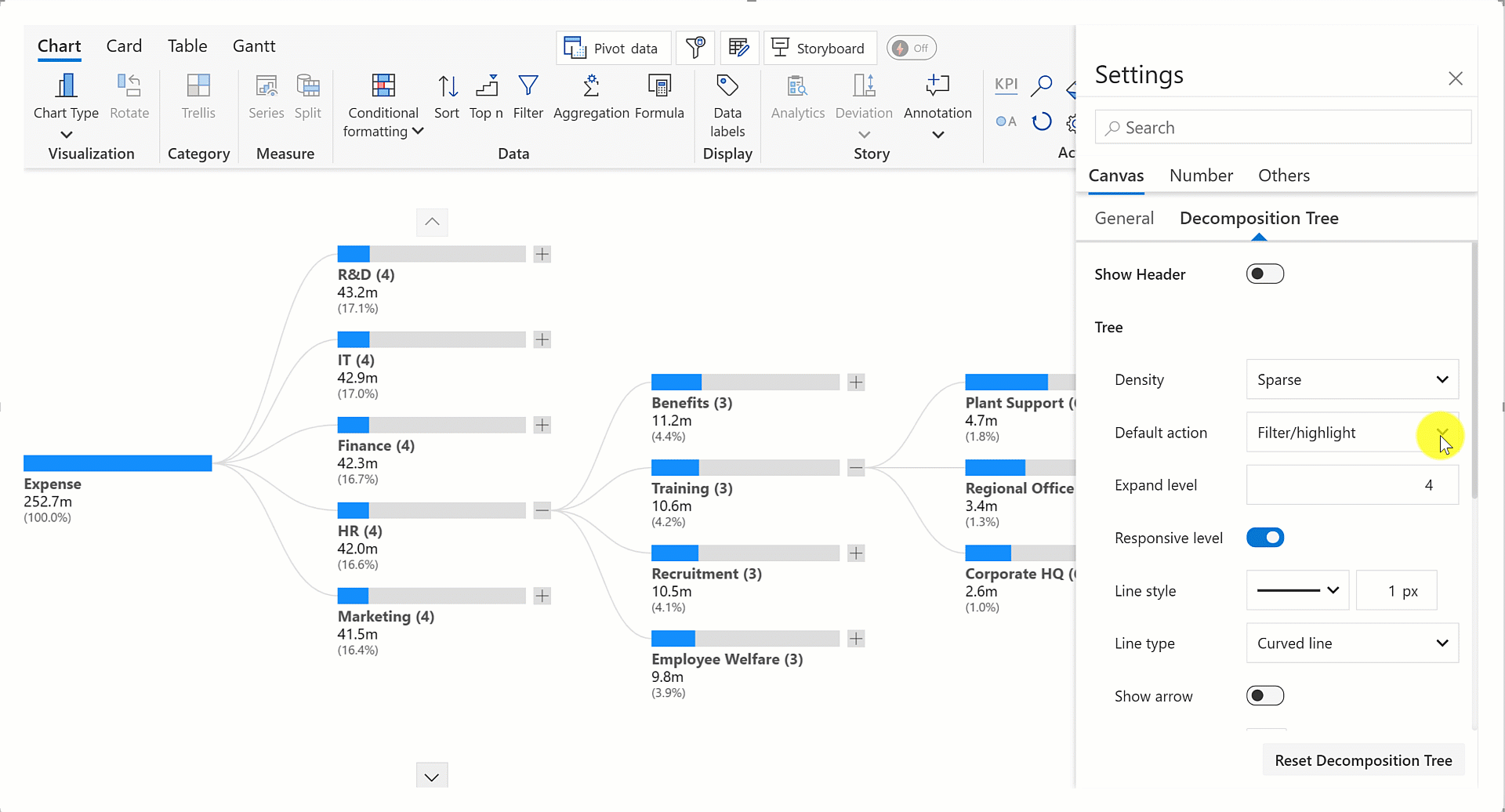
Task: Open the Density dropdown
Action: tap(1352, 380)
